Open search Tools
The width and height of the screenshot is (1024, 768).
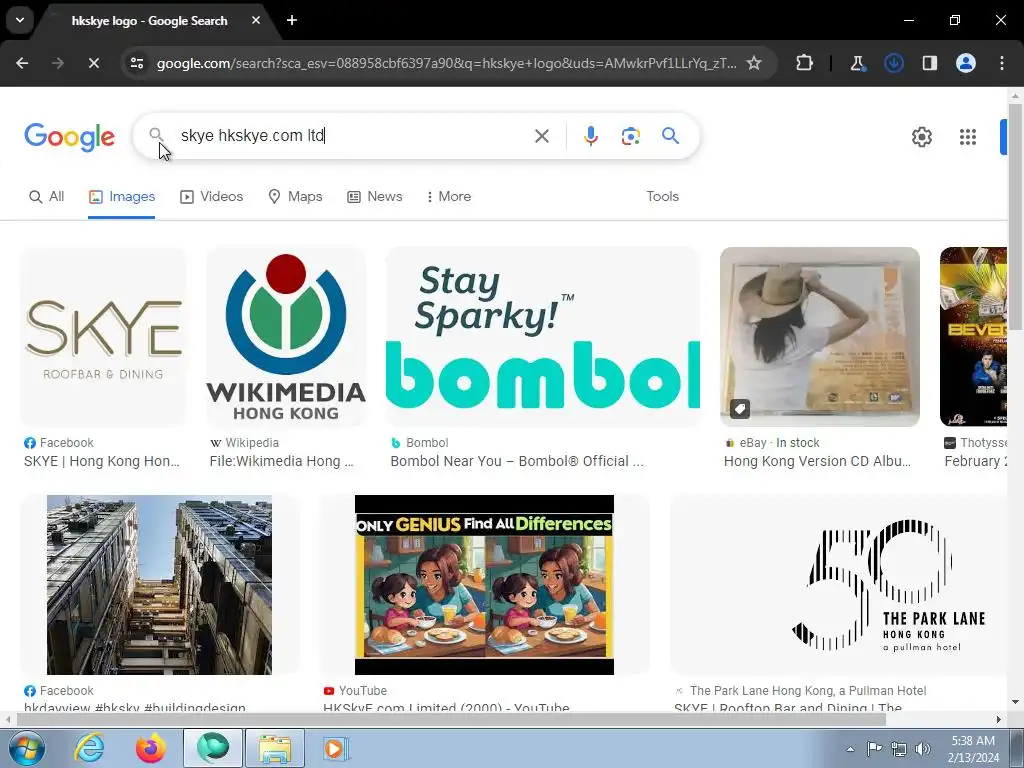tap(662, 197)
